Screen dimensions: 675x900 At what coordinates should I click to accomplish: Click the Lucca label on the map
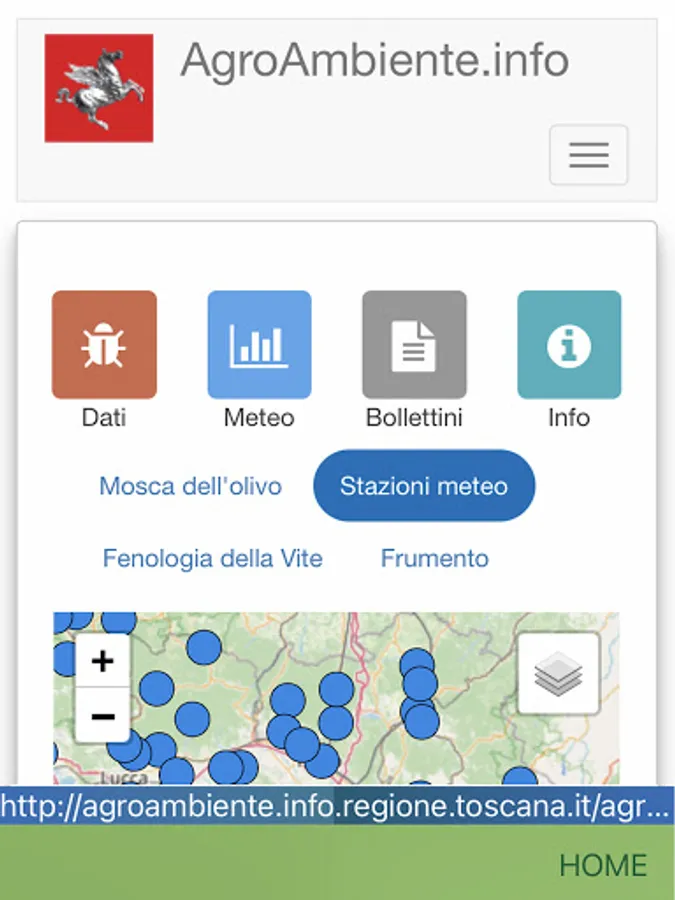(x=125, y=778)
